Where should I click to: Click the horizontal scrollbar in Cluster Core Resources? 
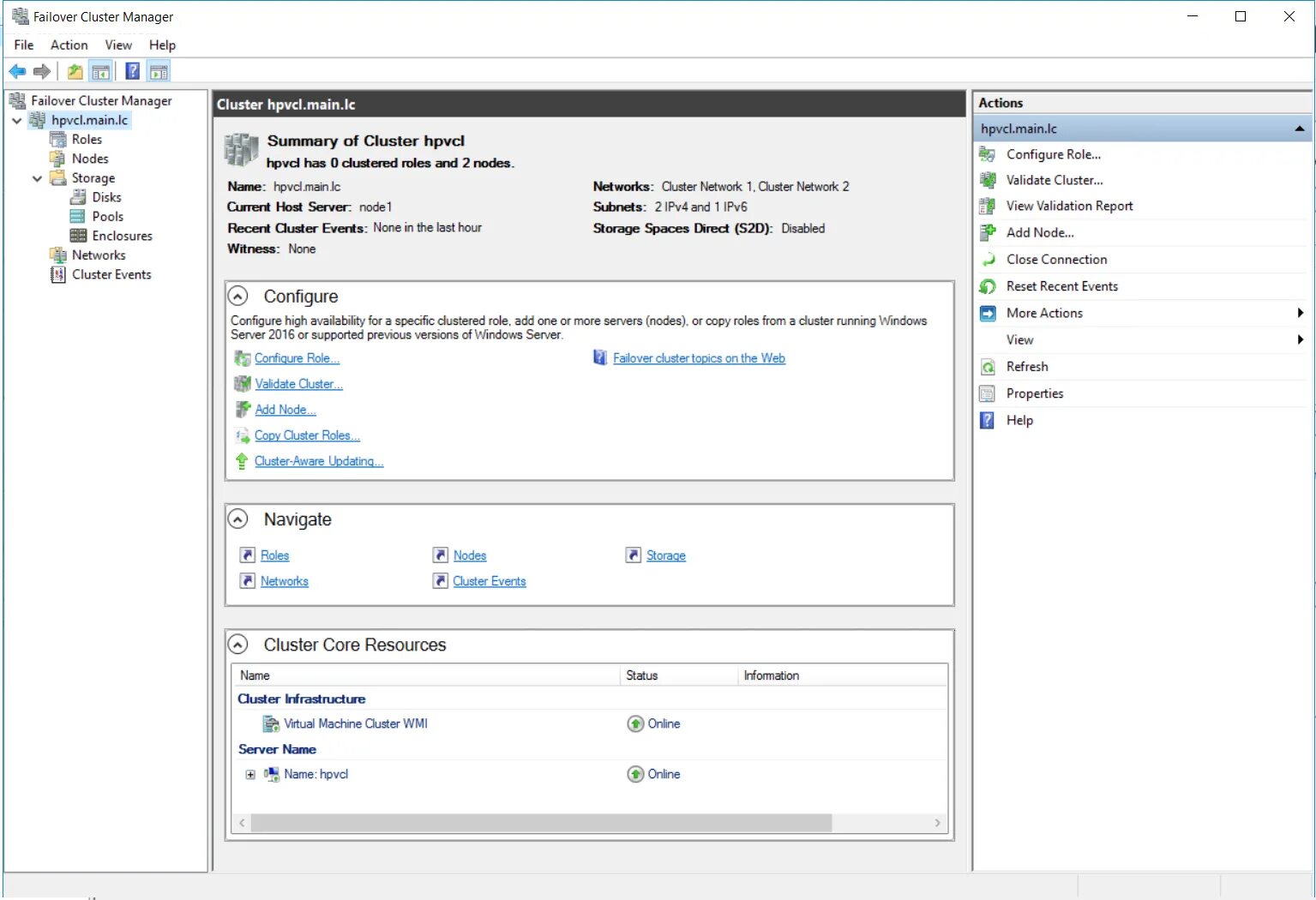coord(541,823)
